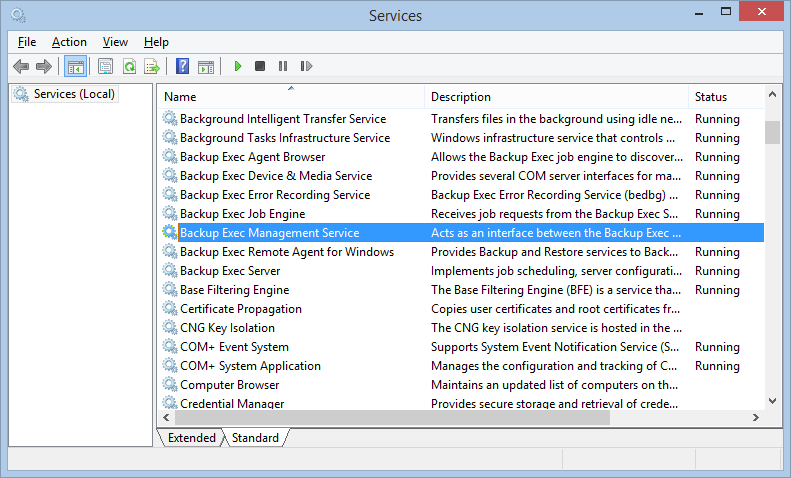The height and width of the screenshot is (478, 791).
Task: Click vertical scrollbar up arrow
Action: pos(772,94)
